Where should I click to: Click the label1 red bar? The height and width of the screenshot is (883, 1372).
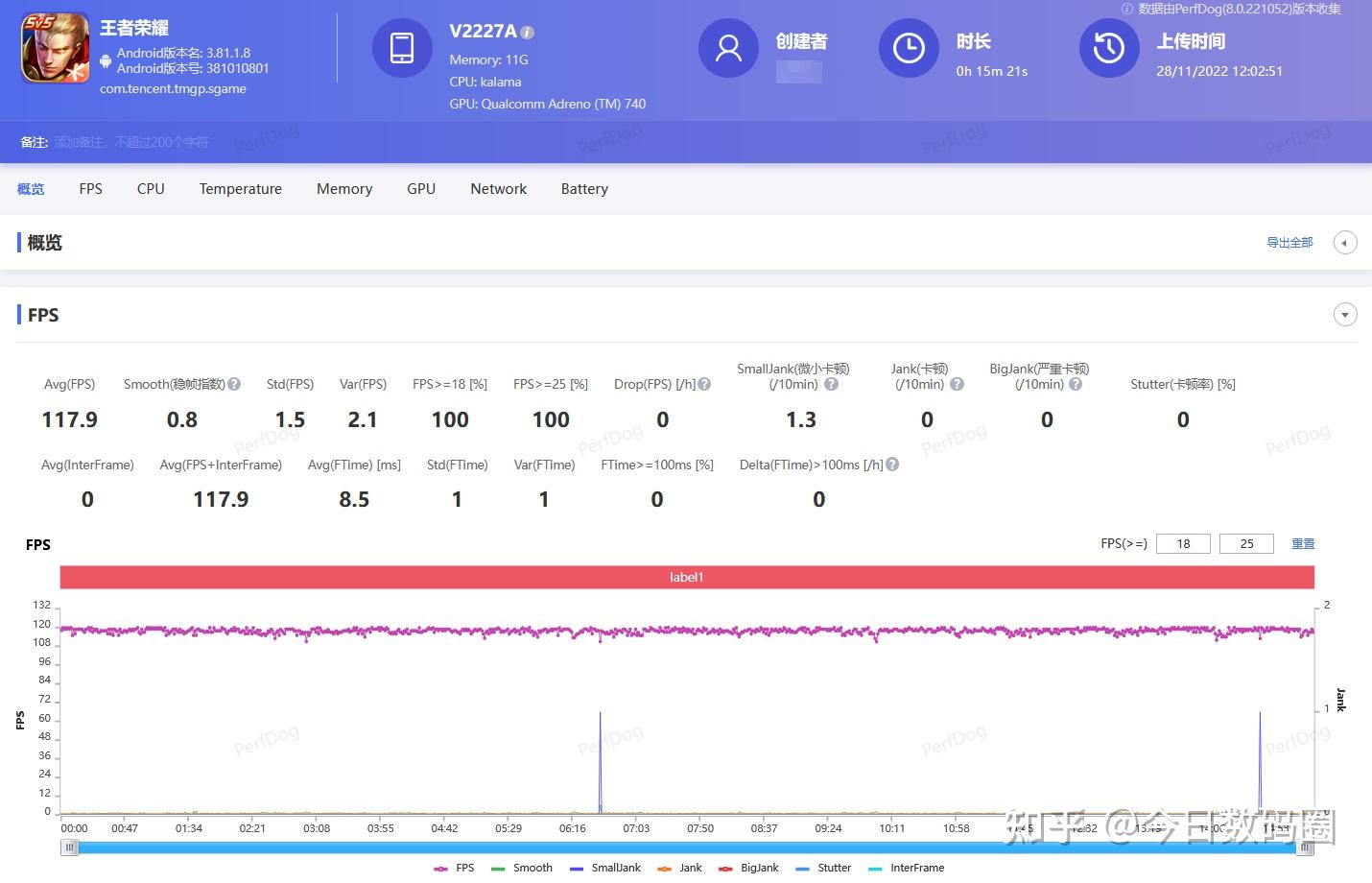click(x=687, y=577)
